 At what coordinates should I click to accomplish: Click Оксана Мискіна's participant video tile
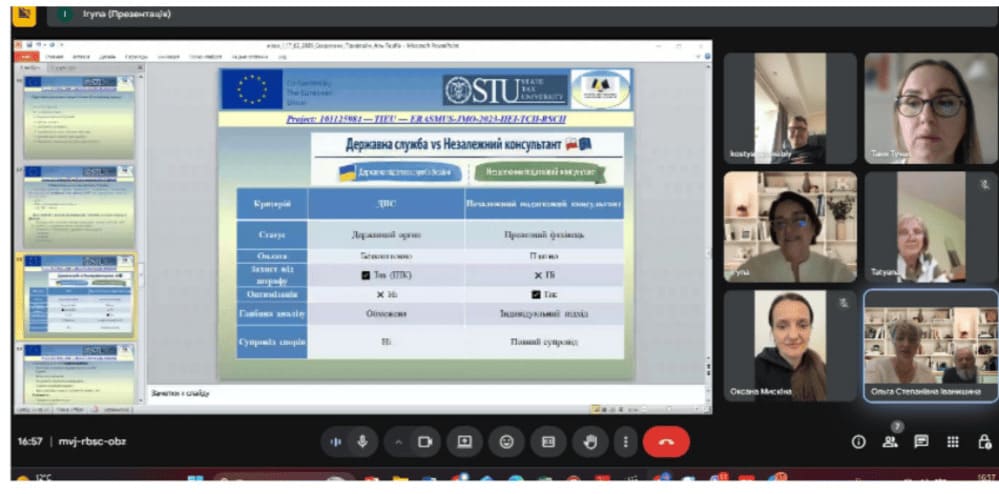point(790,345)
